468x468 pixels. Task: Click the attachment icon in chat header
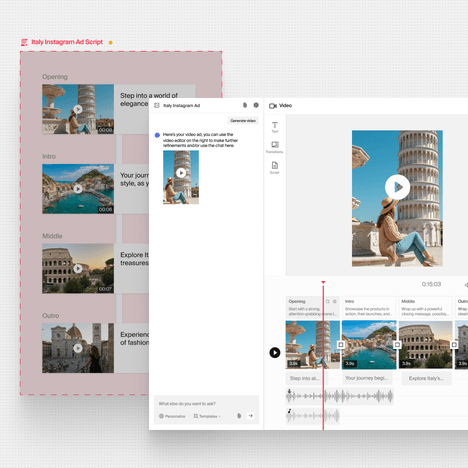(x=245, y=105)
